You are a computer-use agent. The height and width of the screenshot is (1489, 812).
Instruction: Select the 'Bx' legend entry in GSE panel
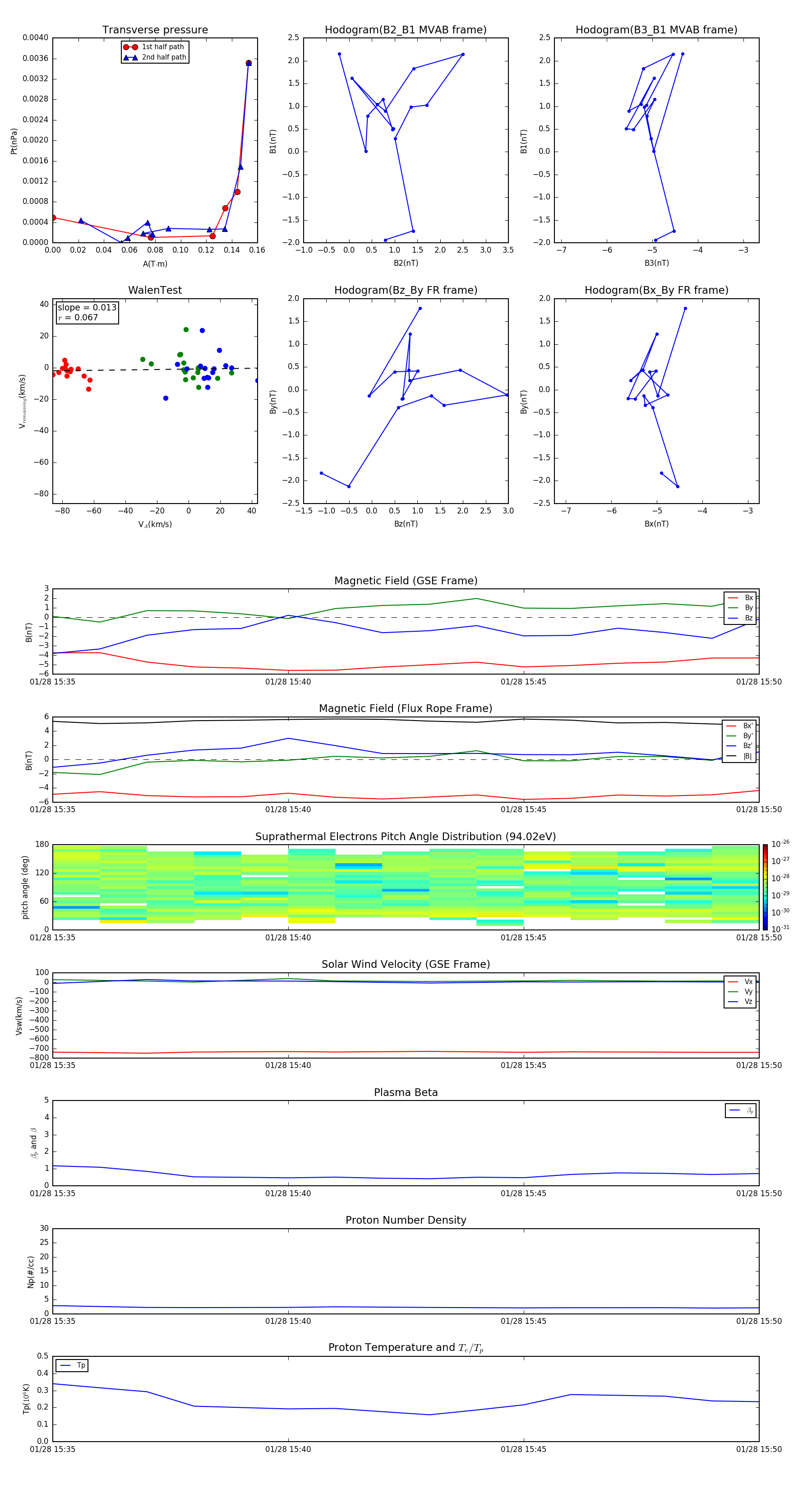740,598
